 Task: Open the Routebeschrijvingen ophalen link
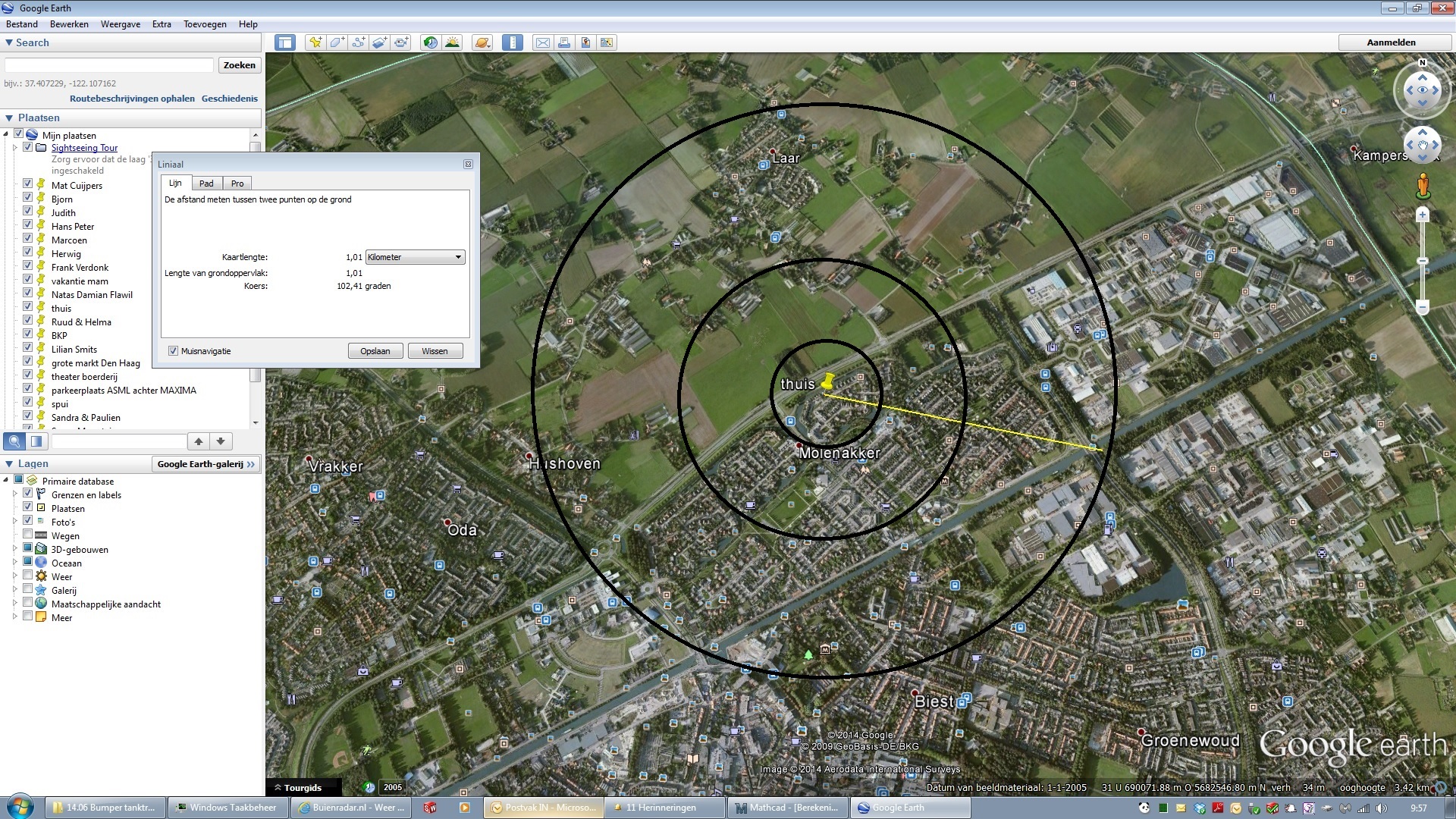[132, 99]
